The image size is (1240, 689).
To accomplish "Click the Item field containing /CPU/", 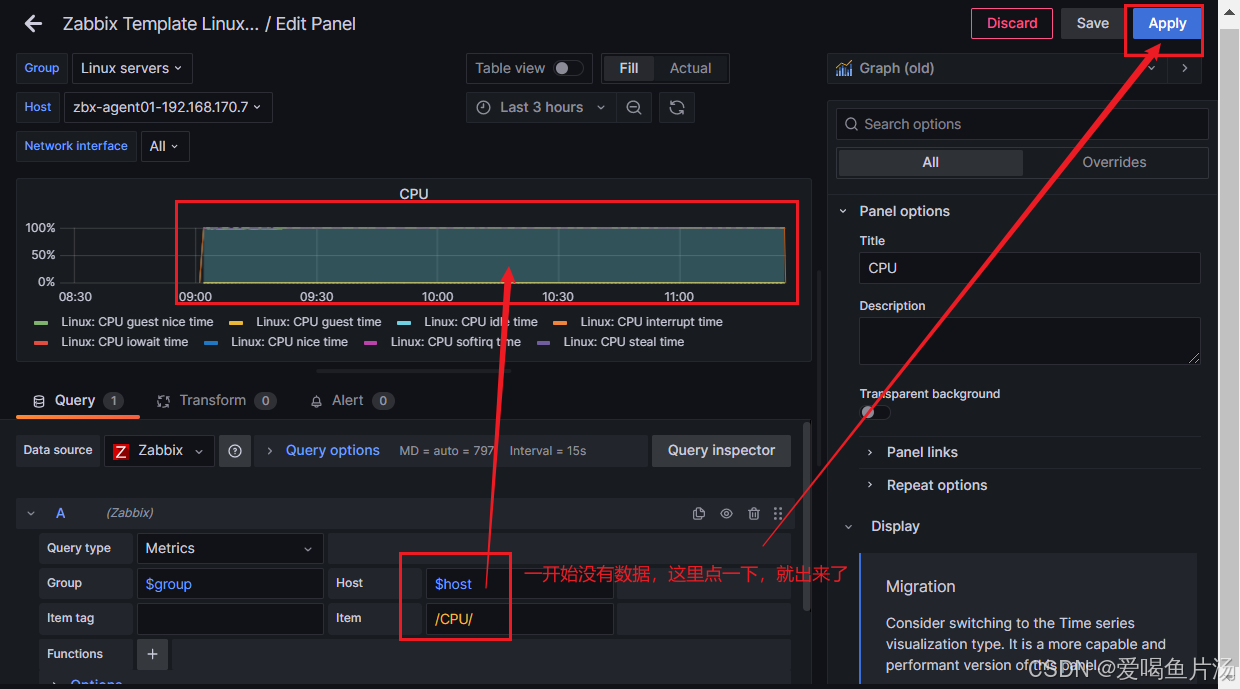I will [519, 619].
